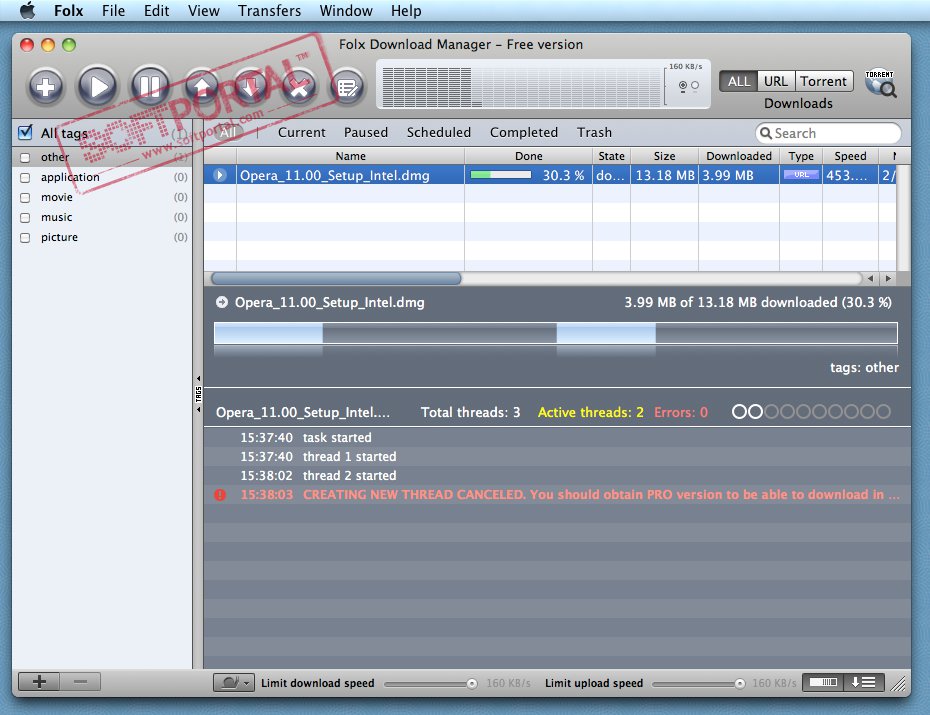This screenshot has height=715, width=930.
Task: Click the download limit slider knob
Action: 472,684
